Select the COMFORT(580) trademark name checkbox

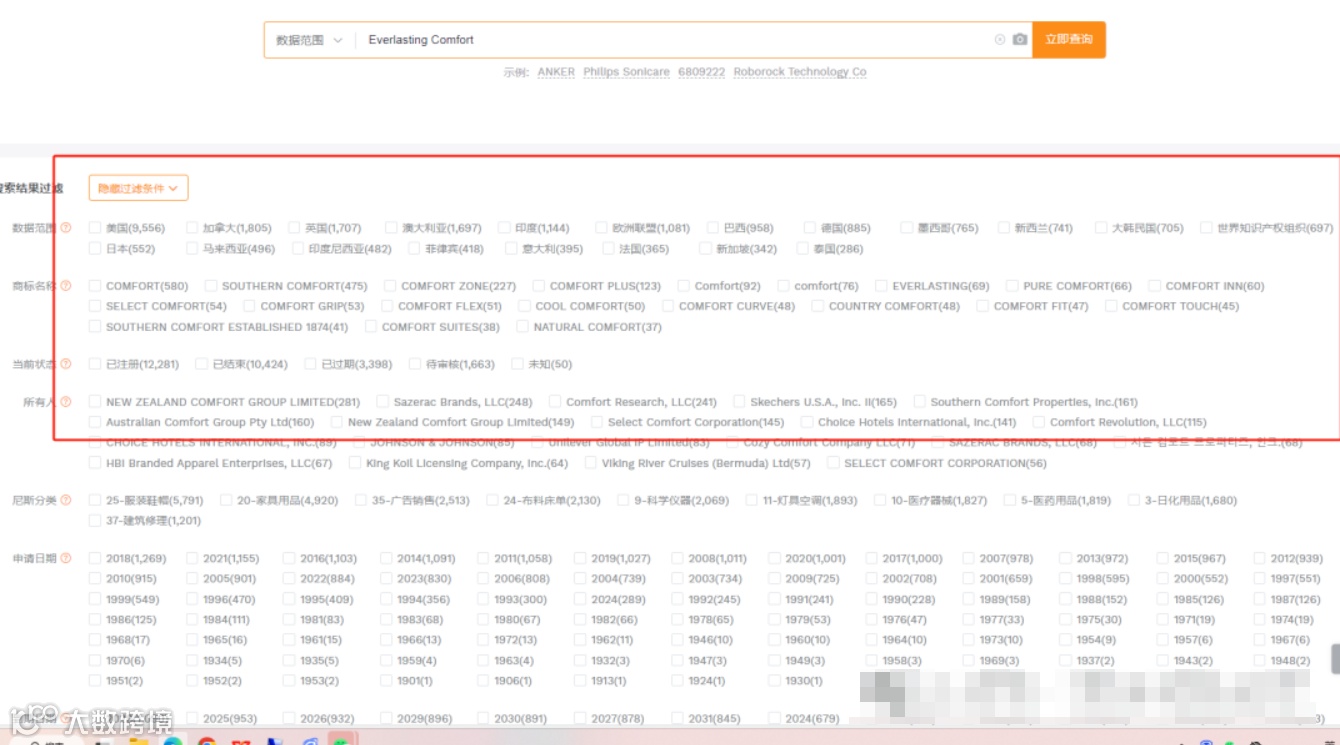95,286
